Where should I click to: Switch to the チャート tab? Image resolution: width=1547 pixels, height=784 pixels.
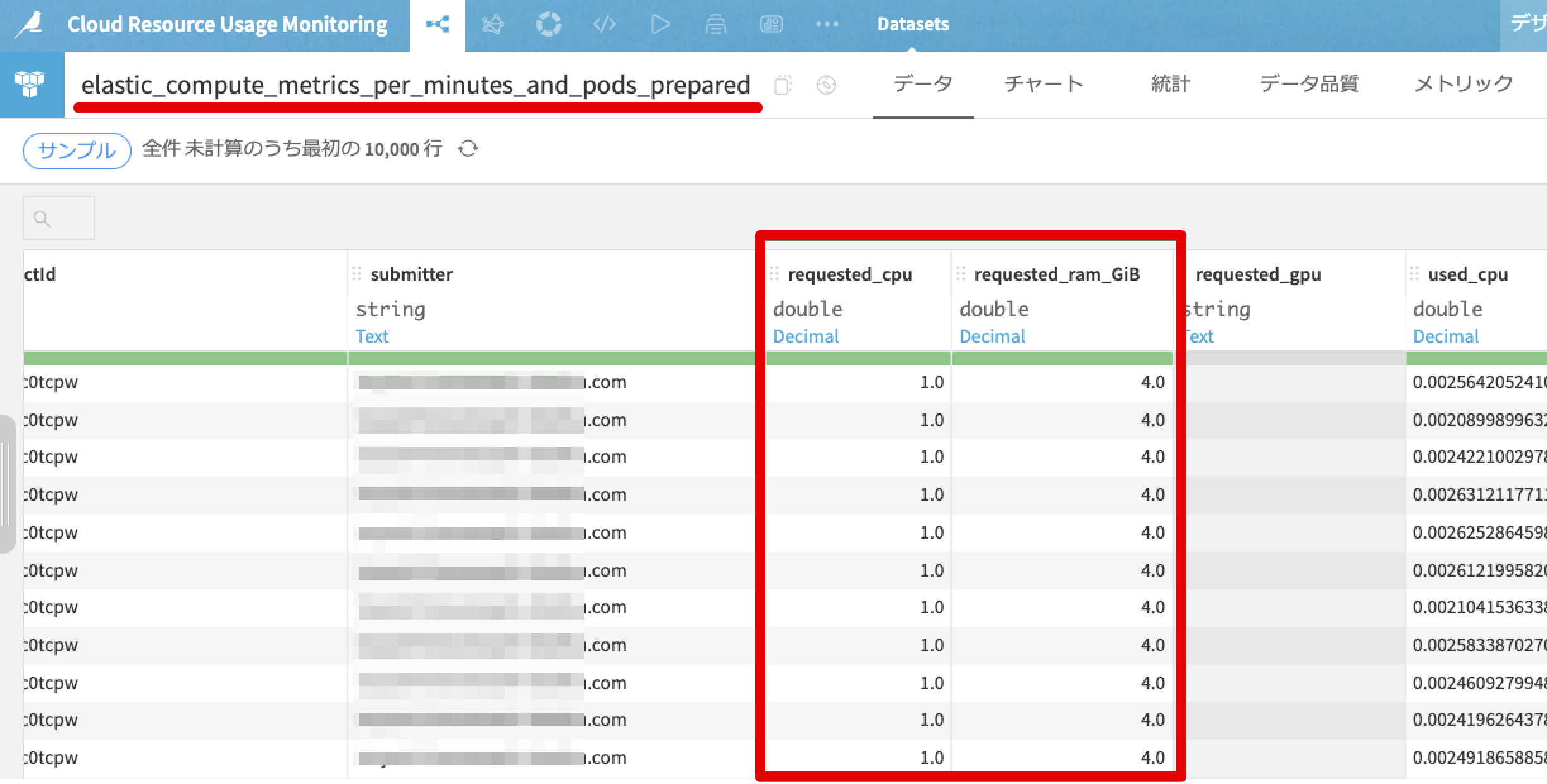[1044, 83]
